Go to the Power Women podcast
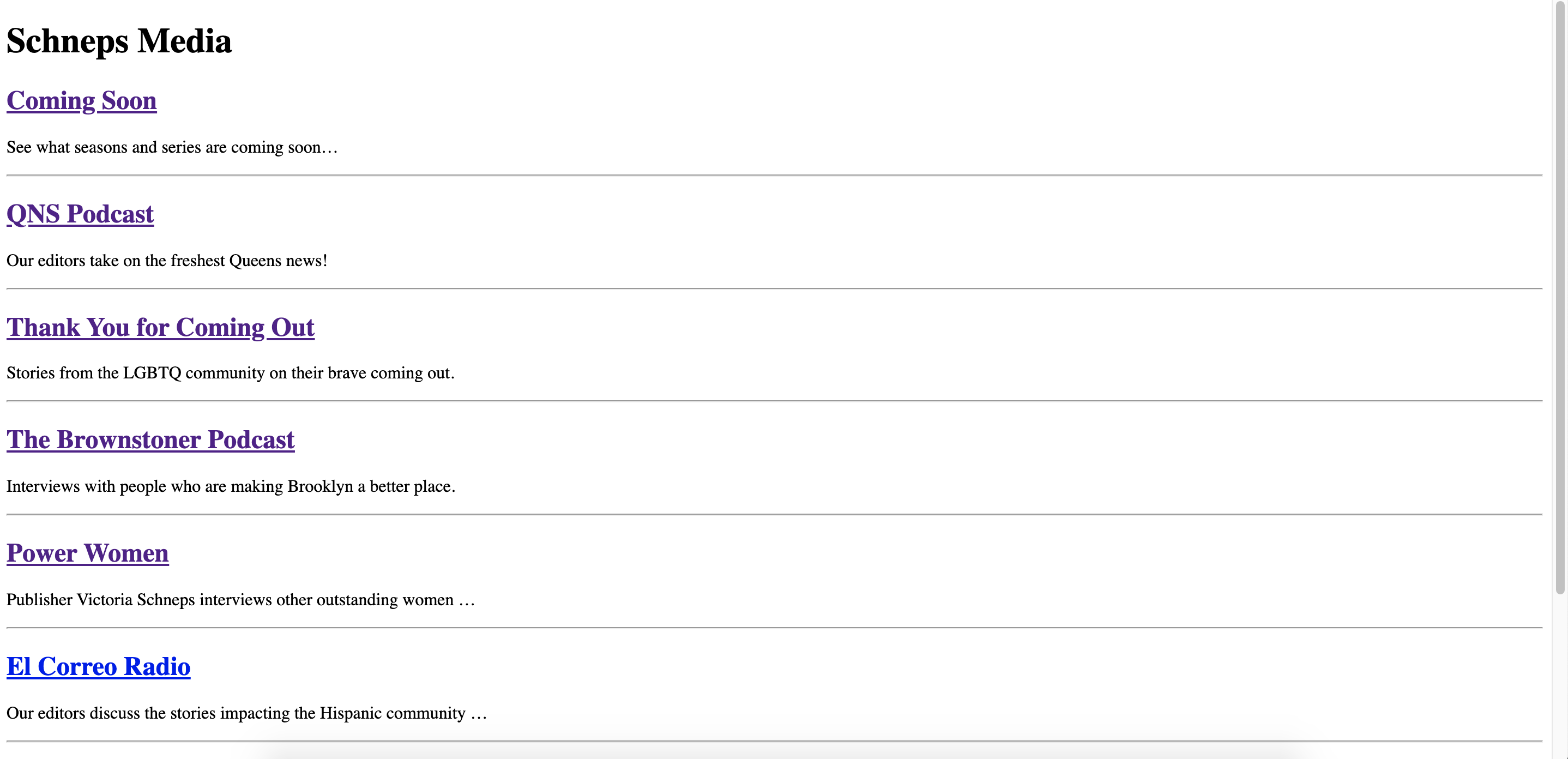1568x759 pixels. [x=88, y=553]
